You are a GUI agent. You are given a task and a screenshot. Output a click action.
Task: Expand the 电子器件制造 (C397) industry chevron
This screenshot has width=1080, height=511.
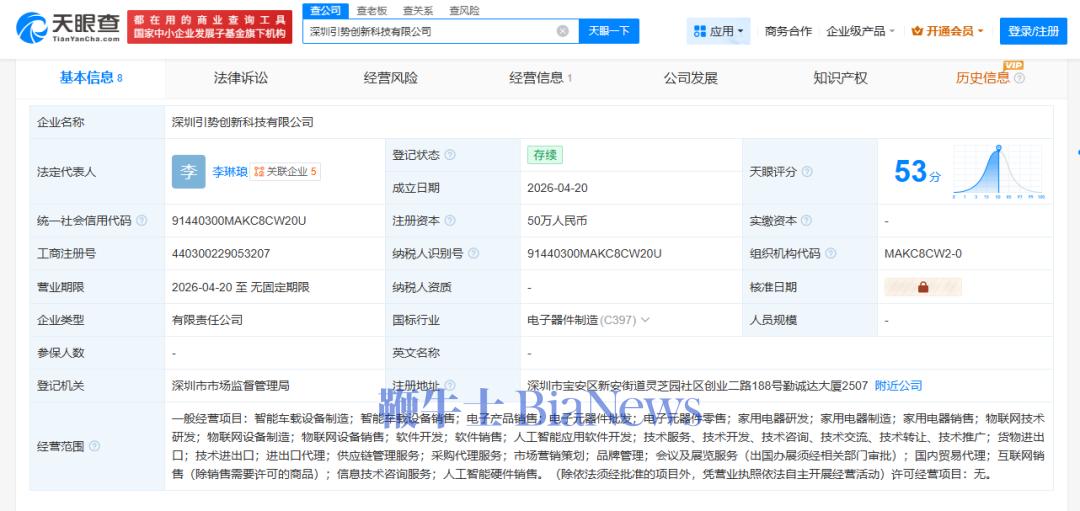click(x=645, y=320)
